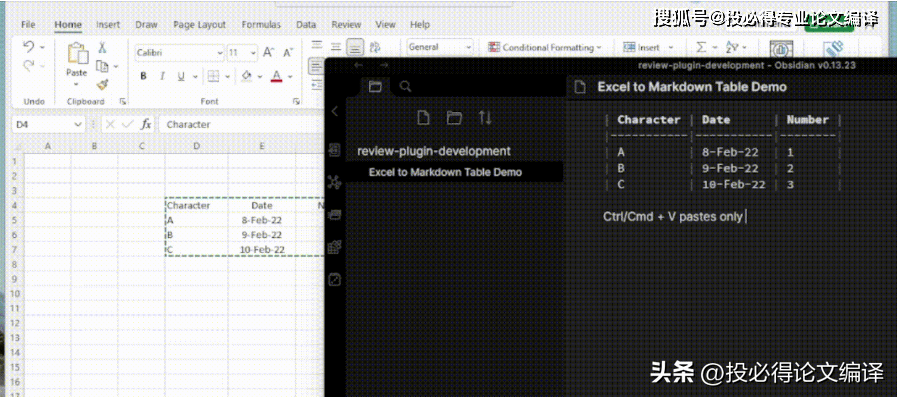
Task: Click Obsidian's new folder icon
Action: (454, 118)
